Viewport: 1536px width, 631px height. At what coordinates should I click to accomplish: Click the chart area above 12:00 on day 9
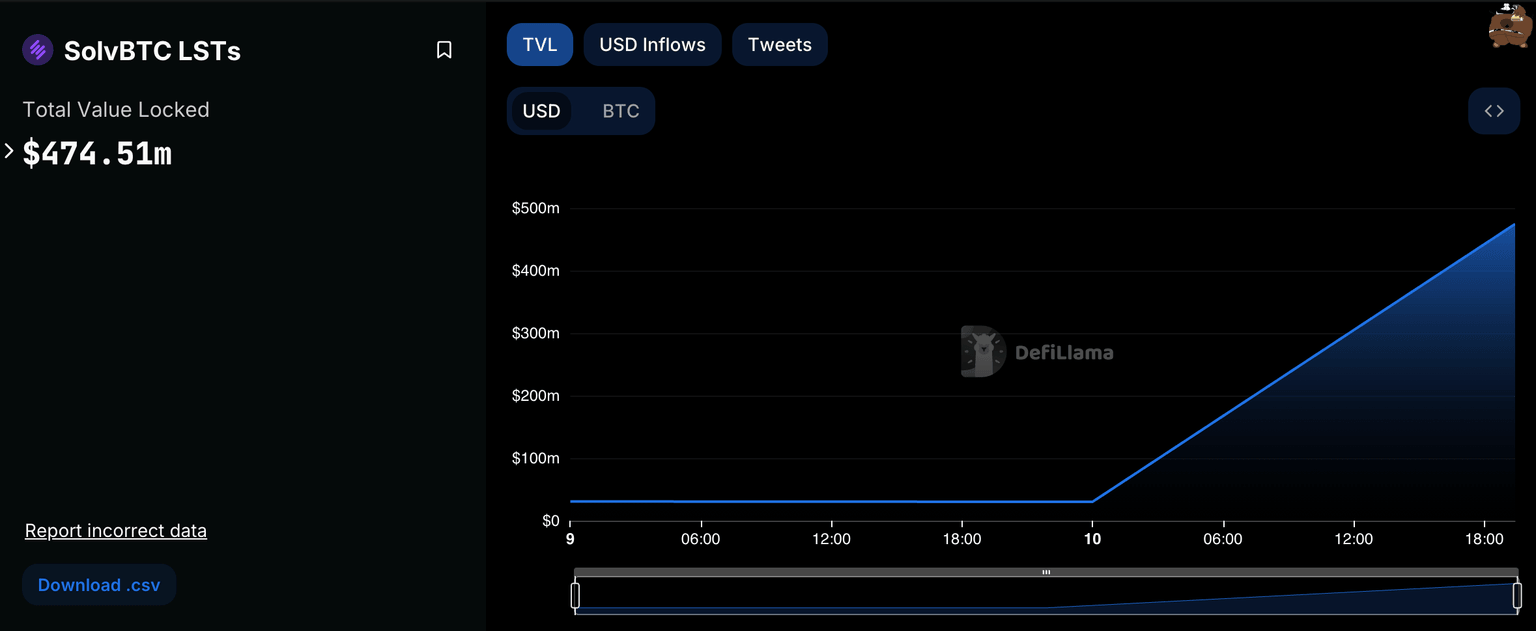(x=831, y=501)
